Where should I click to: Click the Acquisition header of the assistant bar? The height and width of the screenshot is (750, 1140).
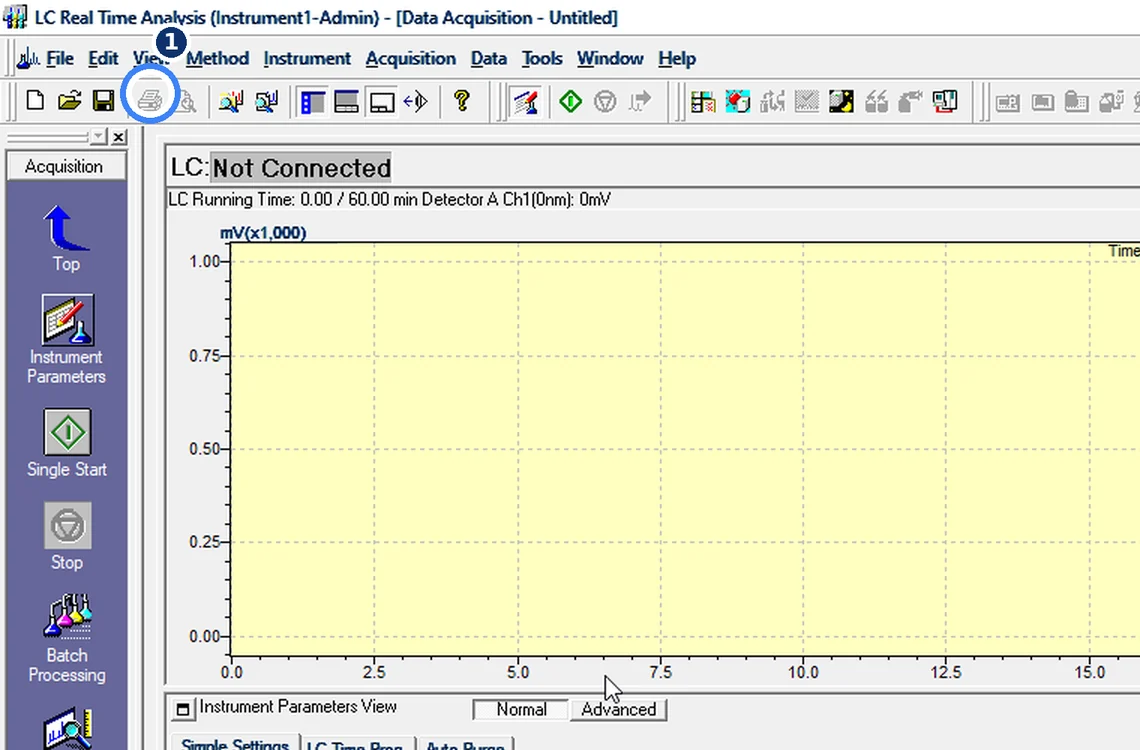point(65,166)
